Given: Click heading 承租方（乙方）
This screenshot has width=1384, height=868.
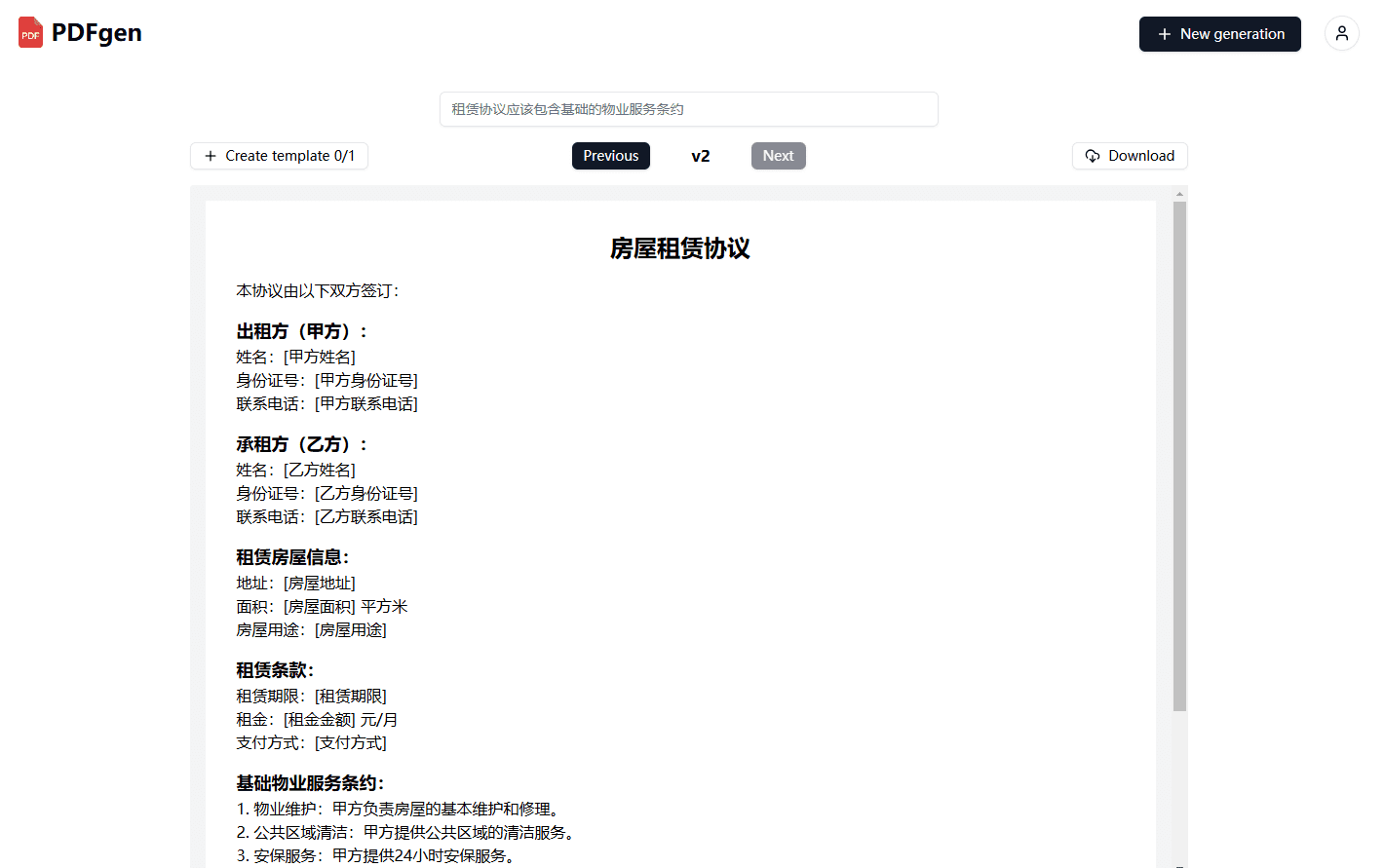Looking at the screenshot, I should (302, 444).
